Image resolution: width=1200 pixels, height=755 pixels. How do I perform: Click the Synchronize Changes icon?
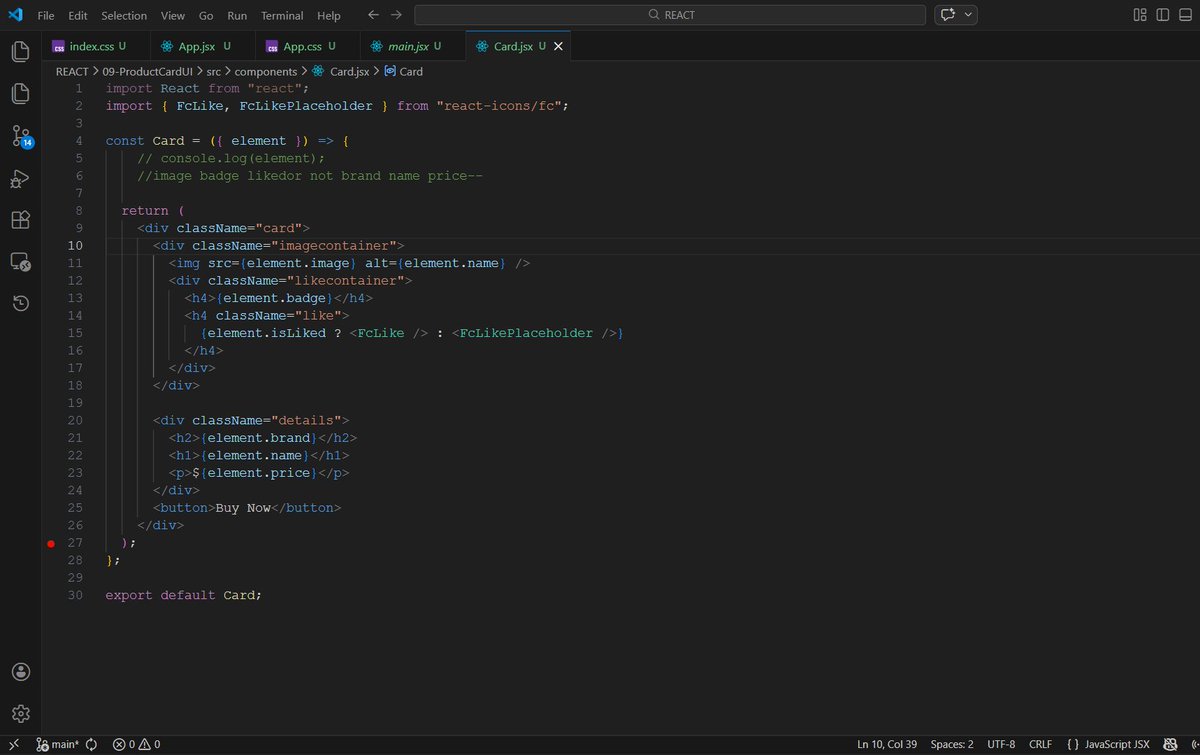pos(91,744)
